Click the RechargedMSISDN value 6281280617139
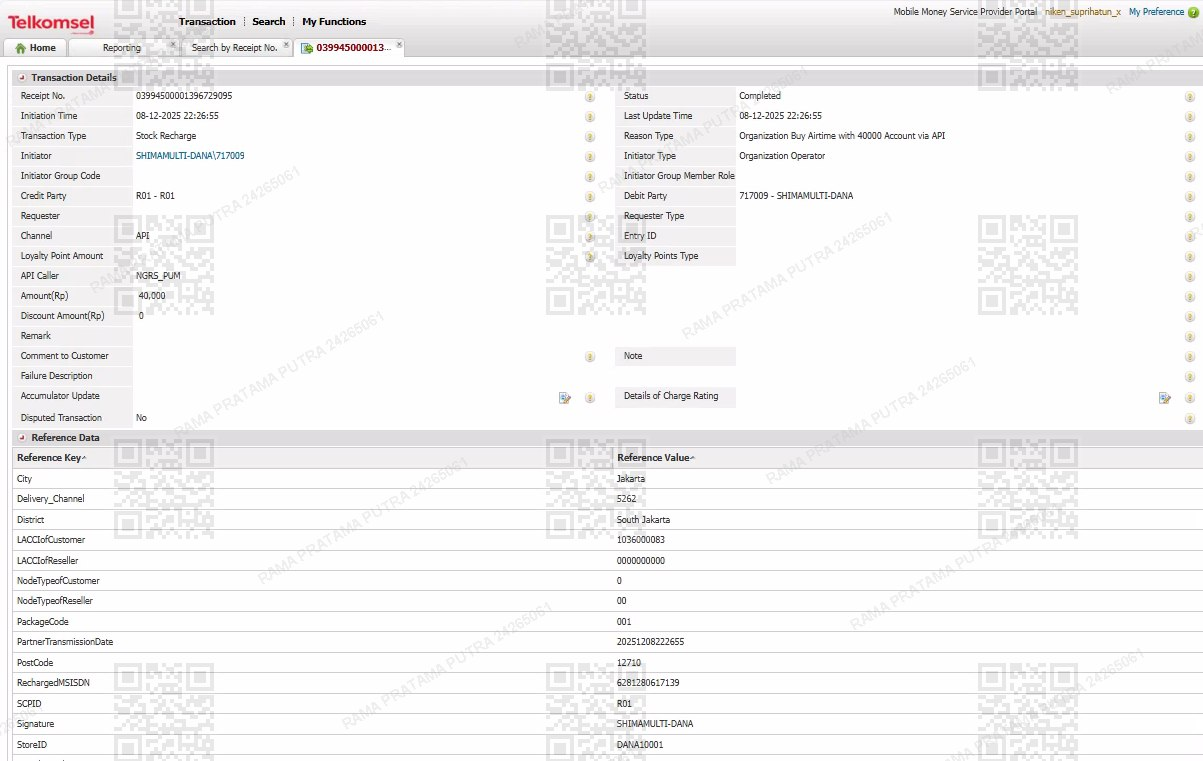This screenshot has height=761, width=1203. click(x=648, y=682)
